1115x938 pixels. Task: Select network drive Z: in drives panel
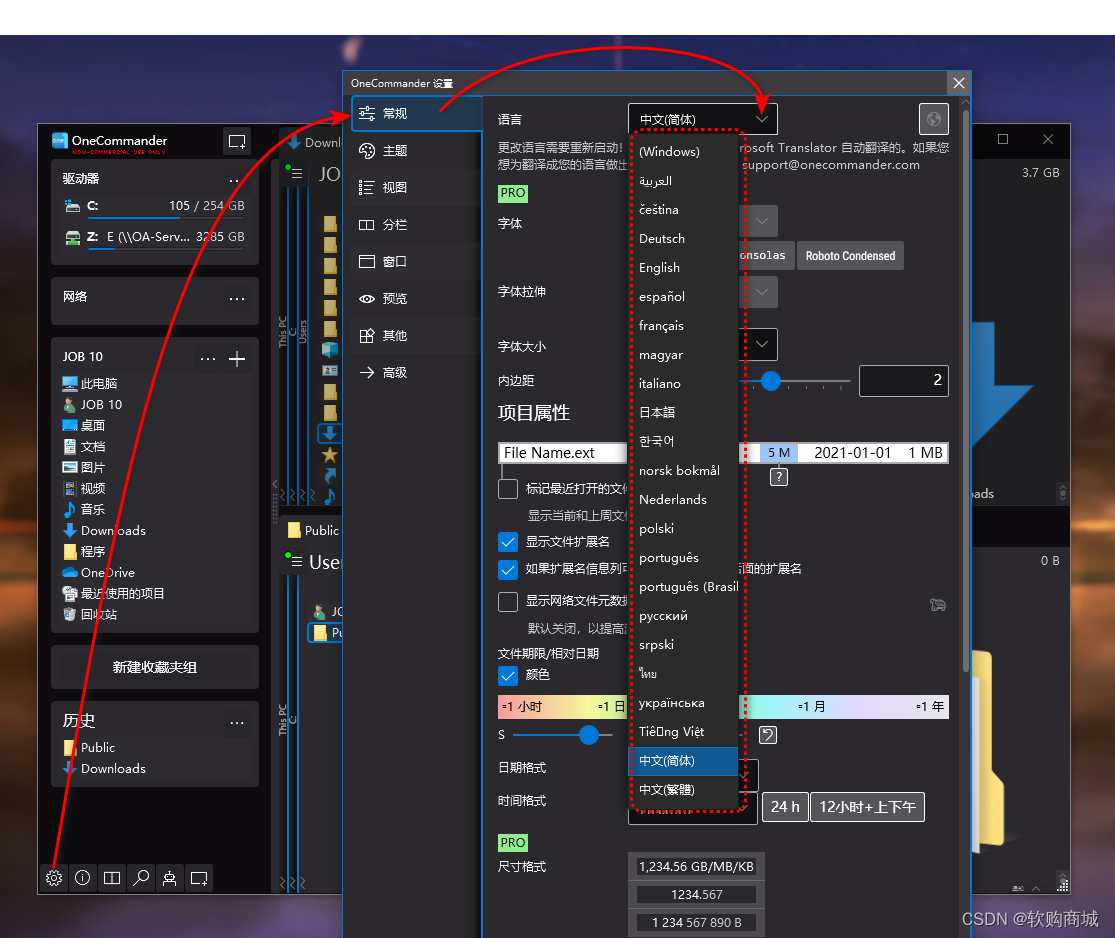154,237
